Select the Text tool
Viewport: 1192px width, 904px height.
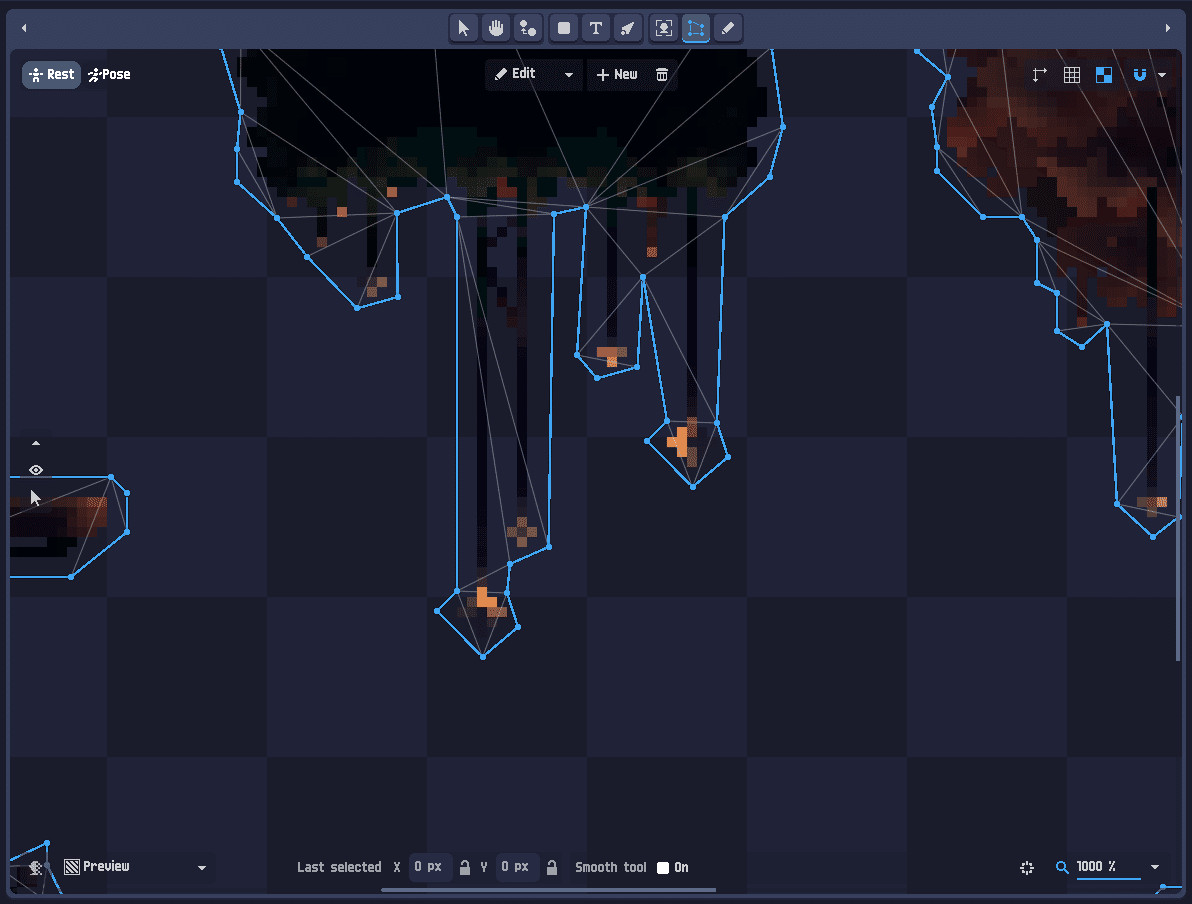(596, 29)
